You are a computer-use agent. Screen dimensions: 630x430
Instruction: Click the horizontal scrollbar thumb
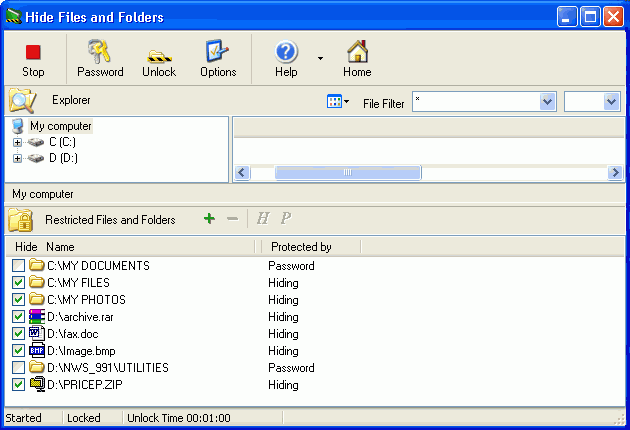347,173
